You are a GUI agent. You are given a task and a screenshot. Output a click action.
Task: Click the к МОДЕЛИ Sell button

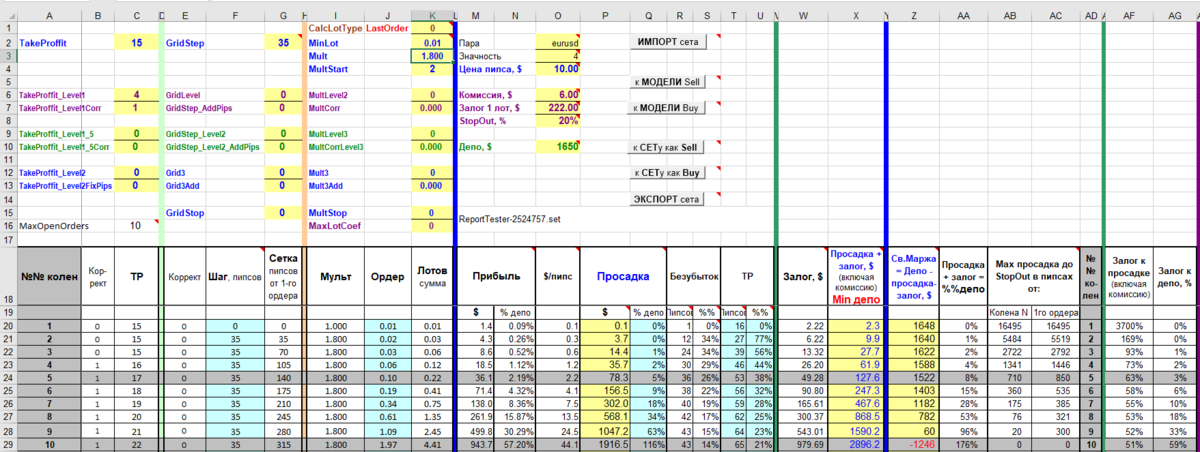click(669, 81)
